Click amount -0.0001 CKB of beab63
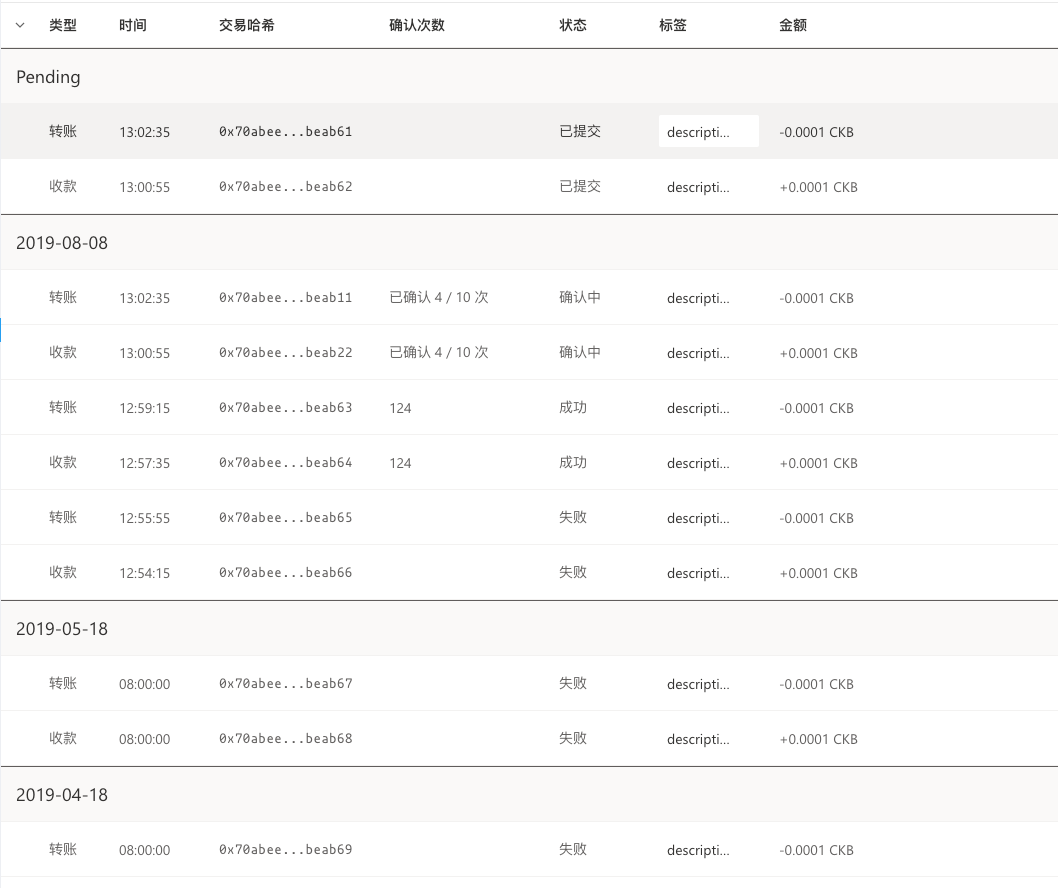Viewport: 1058px width, 888px height. tap(816, 408)
